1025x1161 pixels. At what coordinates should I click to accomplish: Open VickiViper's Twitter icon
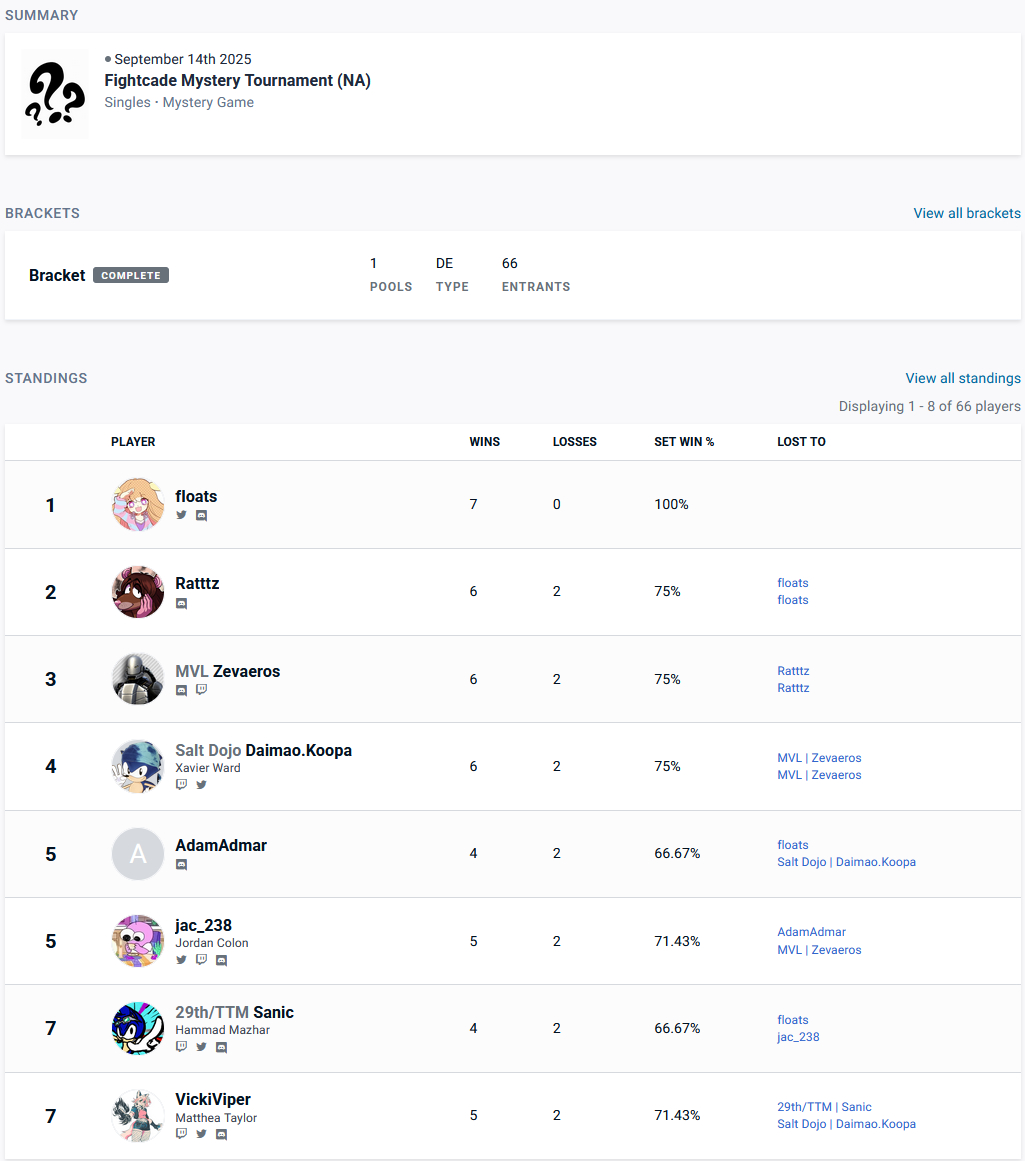click(201, 1134)
